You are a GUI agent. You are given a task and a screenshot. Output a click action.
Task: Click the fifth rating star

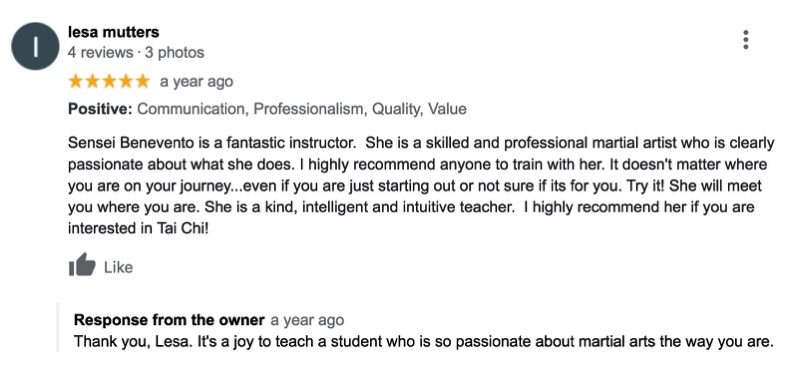click(143, 81)
